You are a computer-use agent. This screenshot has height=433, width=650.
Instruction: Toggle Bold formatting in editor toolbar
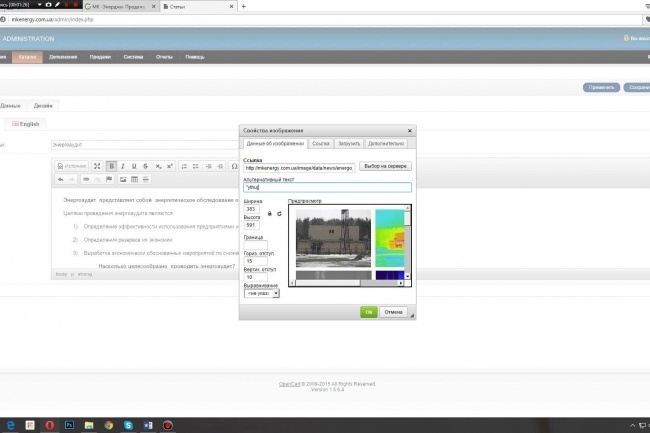[111, 166]
